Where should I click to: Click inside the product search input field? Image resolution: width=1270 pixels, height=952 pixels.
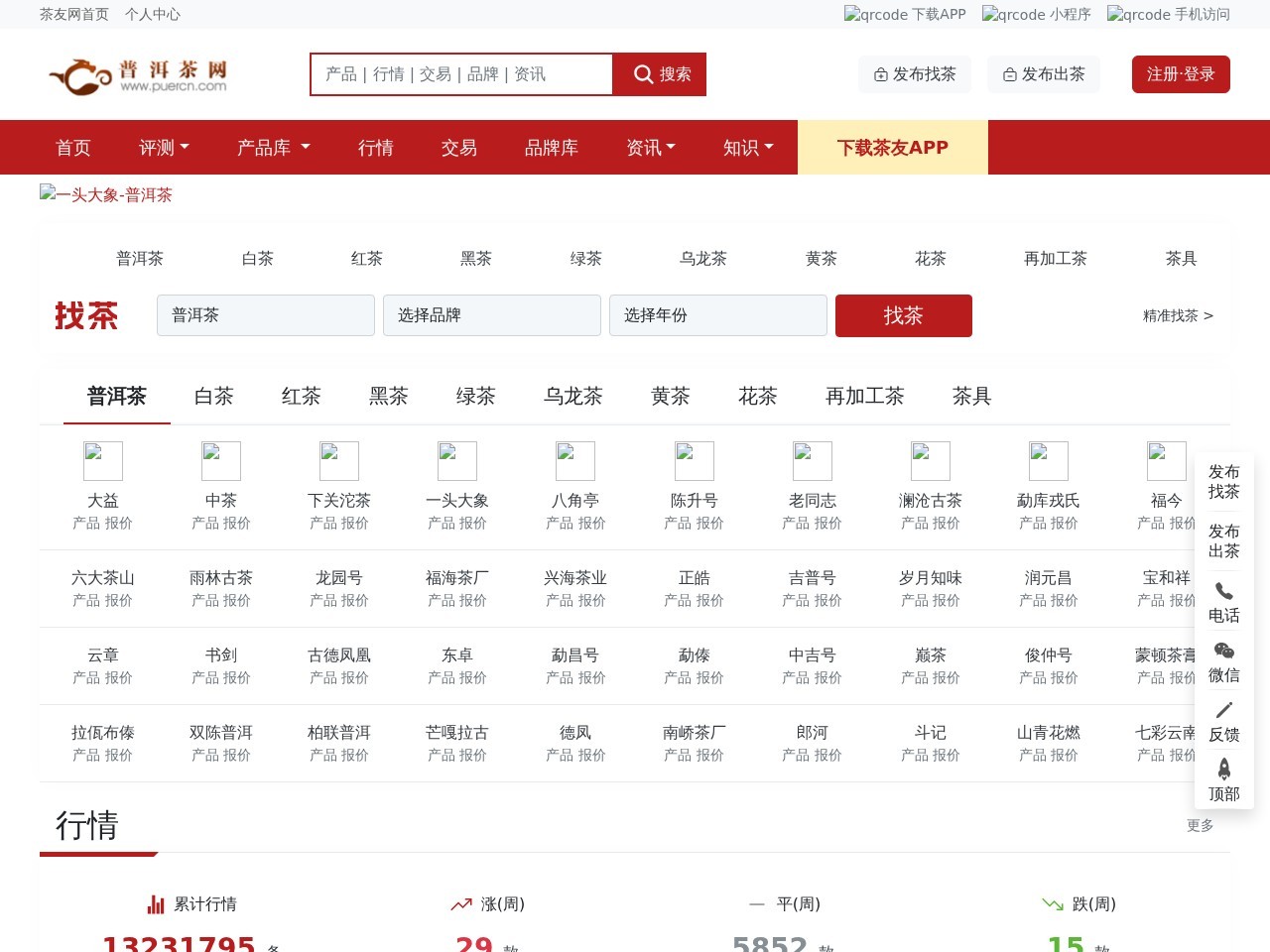point(461,74)
